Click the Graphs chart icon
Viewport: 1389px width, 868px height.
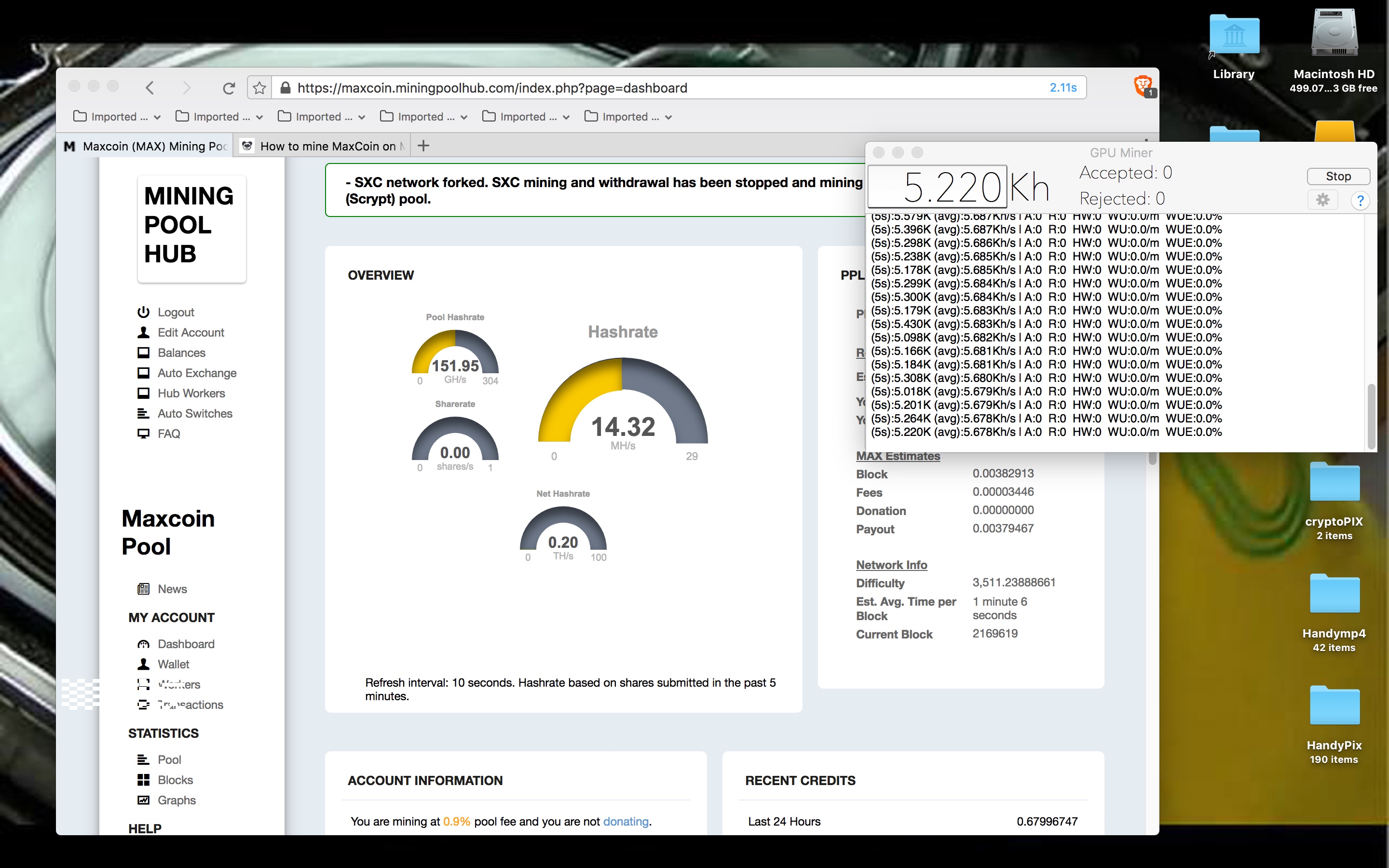coord(144,800)
